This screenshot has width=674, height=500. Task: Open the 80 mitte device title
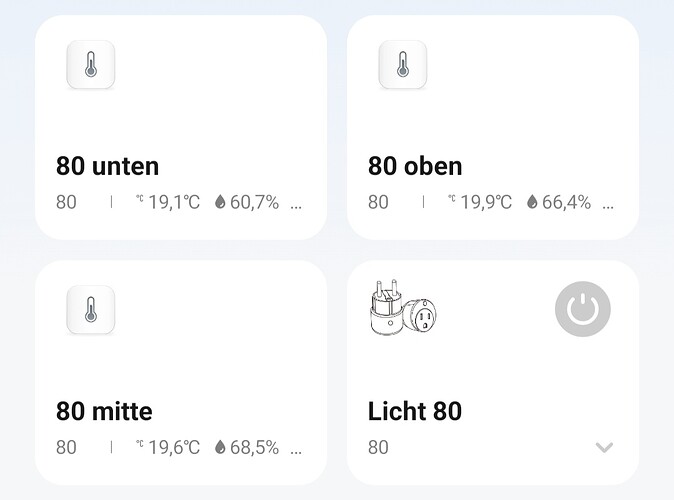click(x=104, y=411)
